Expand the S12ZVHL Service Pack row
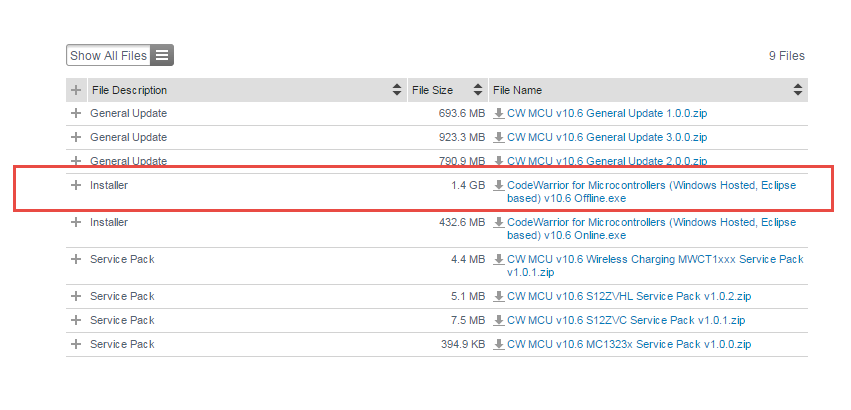851x410 pixels. (76, 296)
